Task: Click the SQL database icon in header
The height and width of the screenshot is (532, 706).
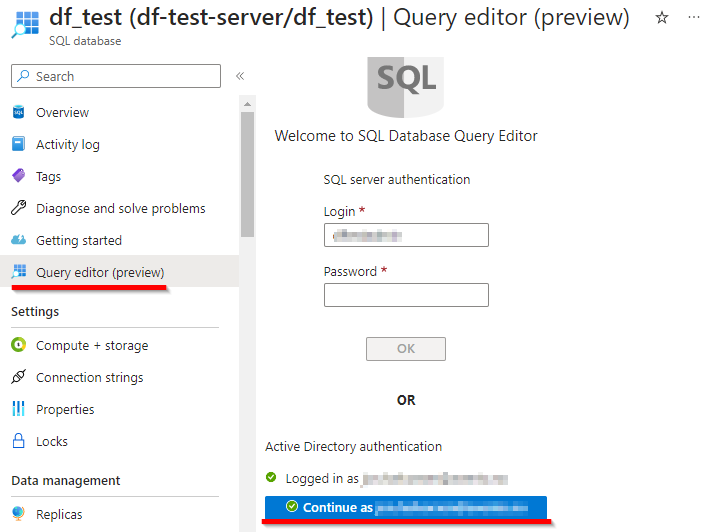Action: tap(25, 24)
